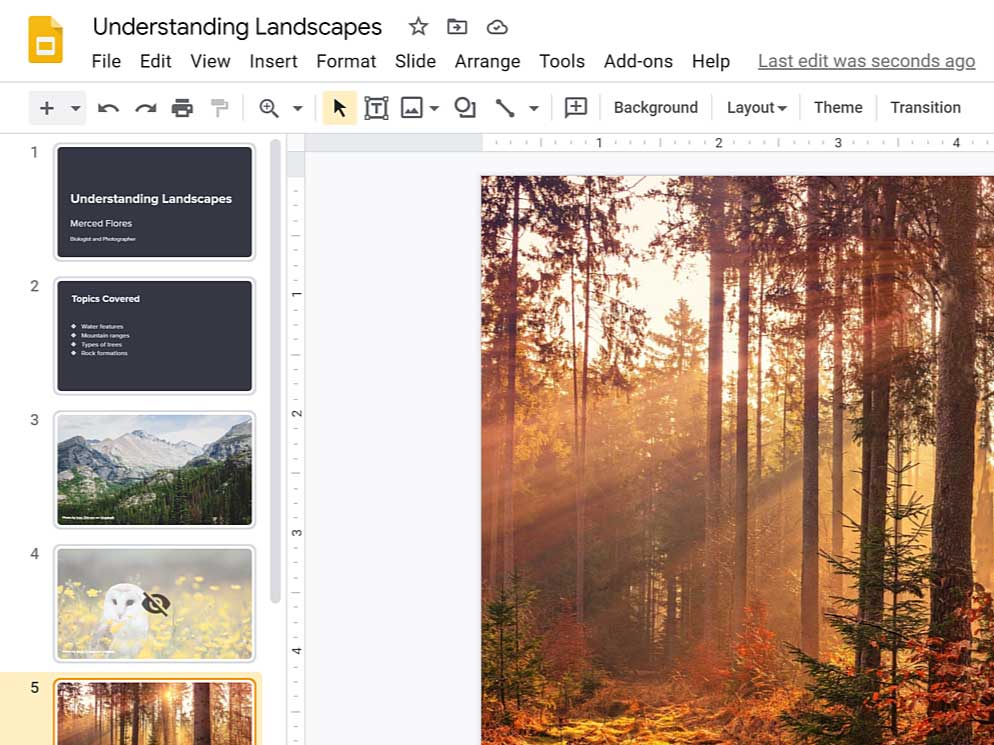Image resolution: width=994 pixels, height=745 pixels.
Task: Expand the zoom options dropdown
Action: point(297,106)
